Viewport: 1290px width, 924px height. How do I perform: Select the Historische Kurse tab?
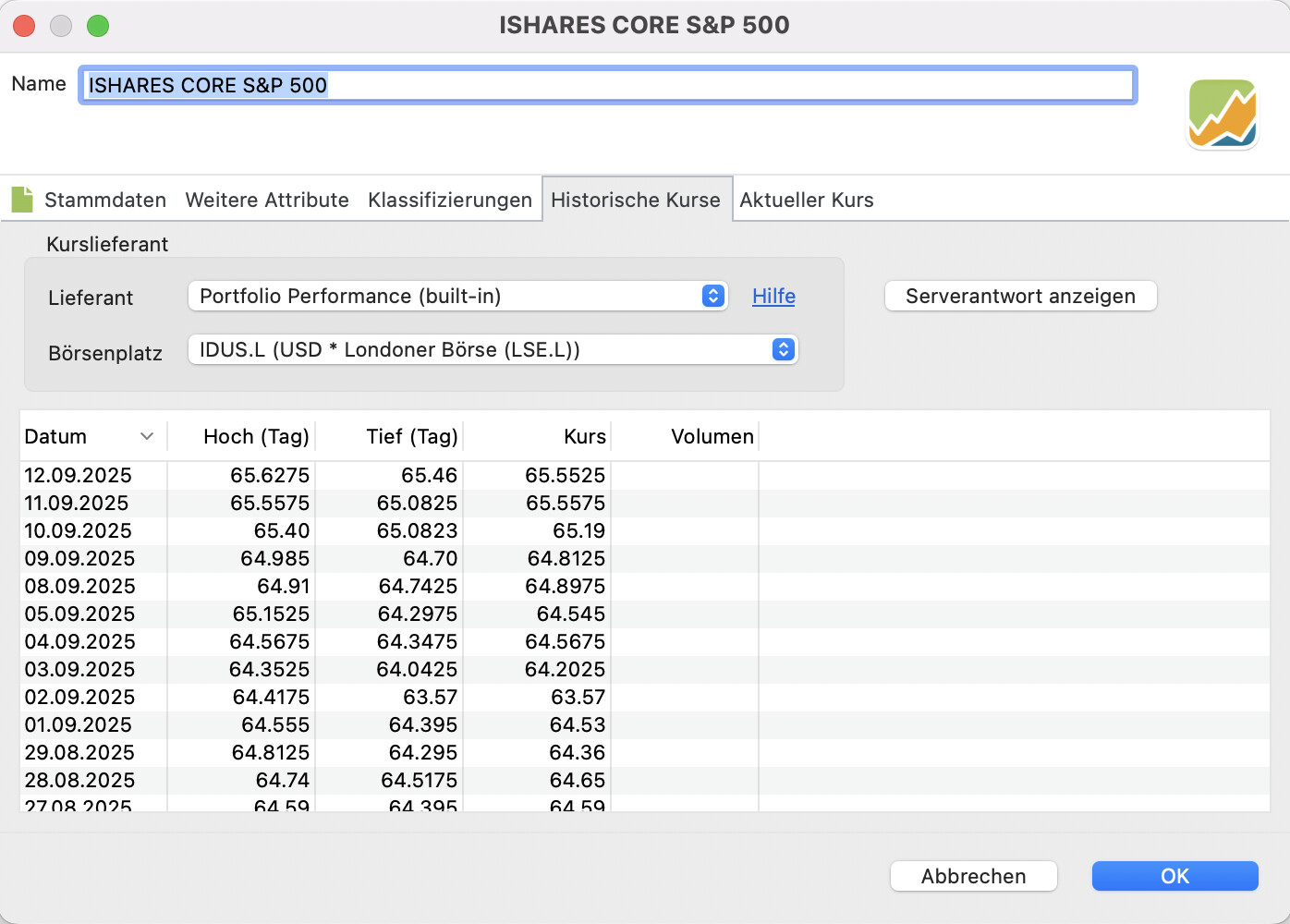point(636,200)
